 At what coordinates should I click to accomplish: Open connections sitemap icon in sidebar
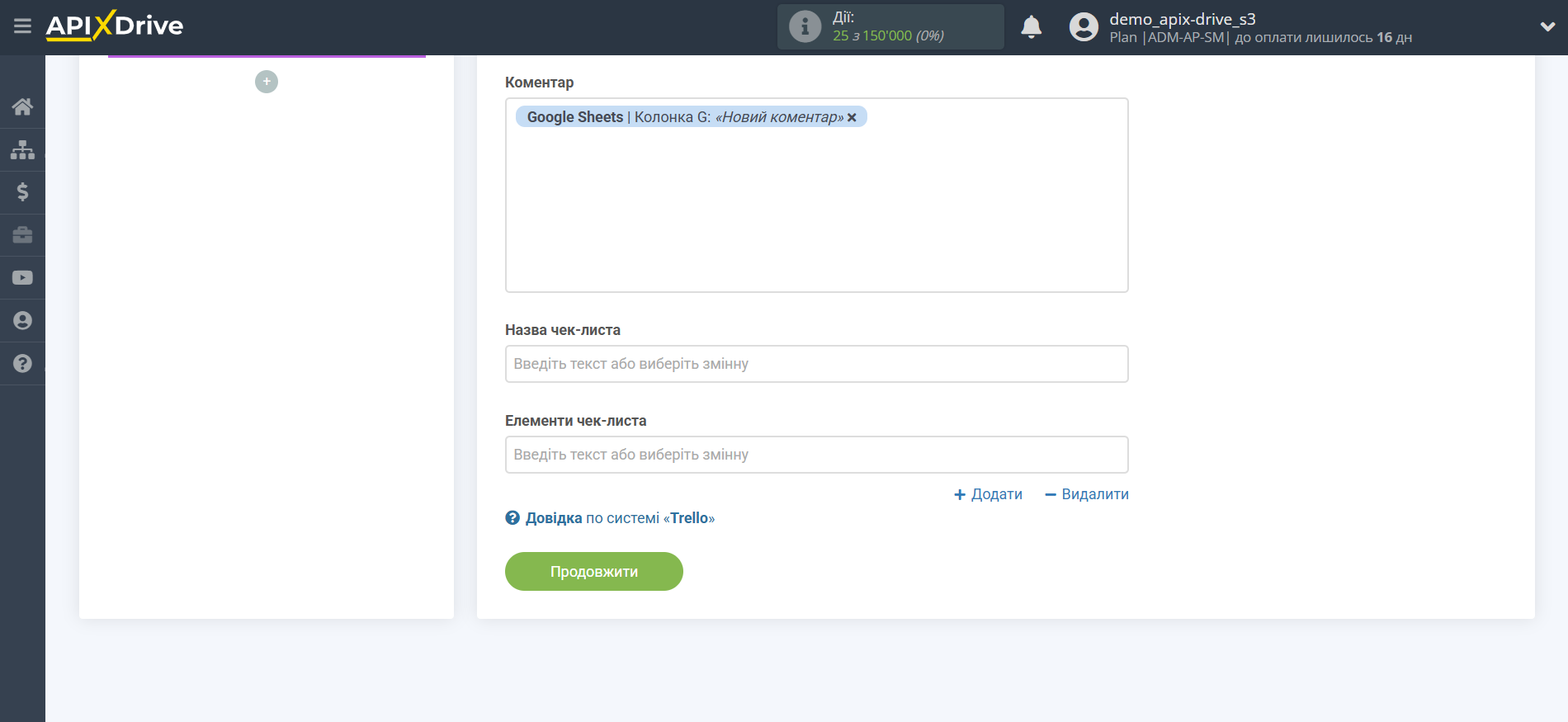22,149
